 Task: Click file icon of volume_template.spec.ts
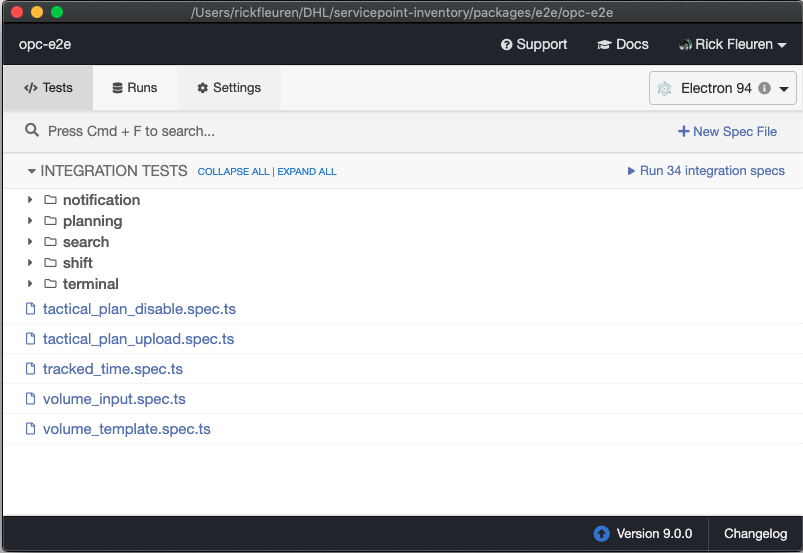pos(31,429)
